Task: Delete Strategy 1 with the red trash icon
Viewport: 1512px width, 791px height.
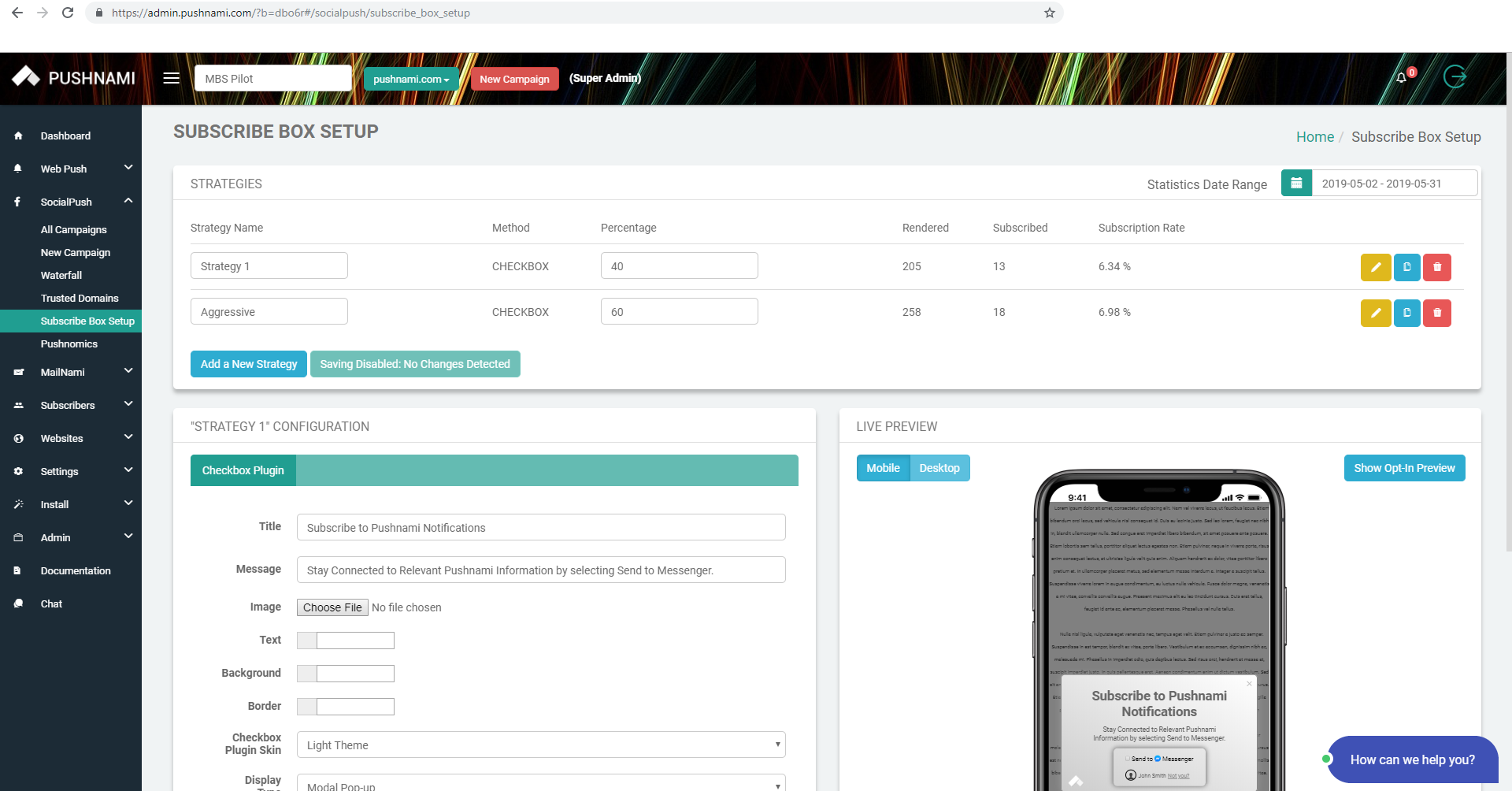Action: tap(1437, 267)
